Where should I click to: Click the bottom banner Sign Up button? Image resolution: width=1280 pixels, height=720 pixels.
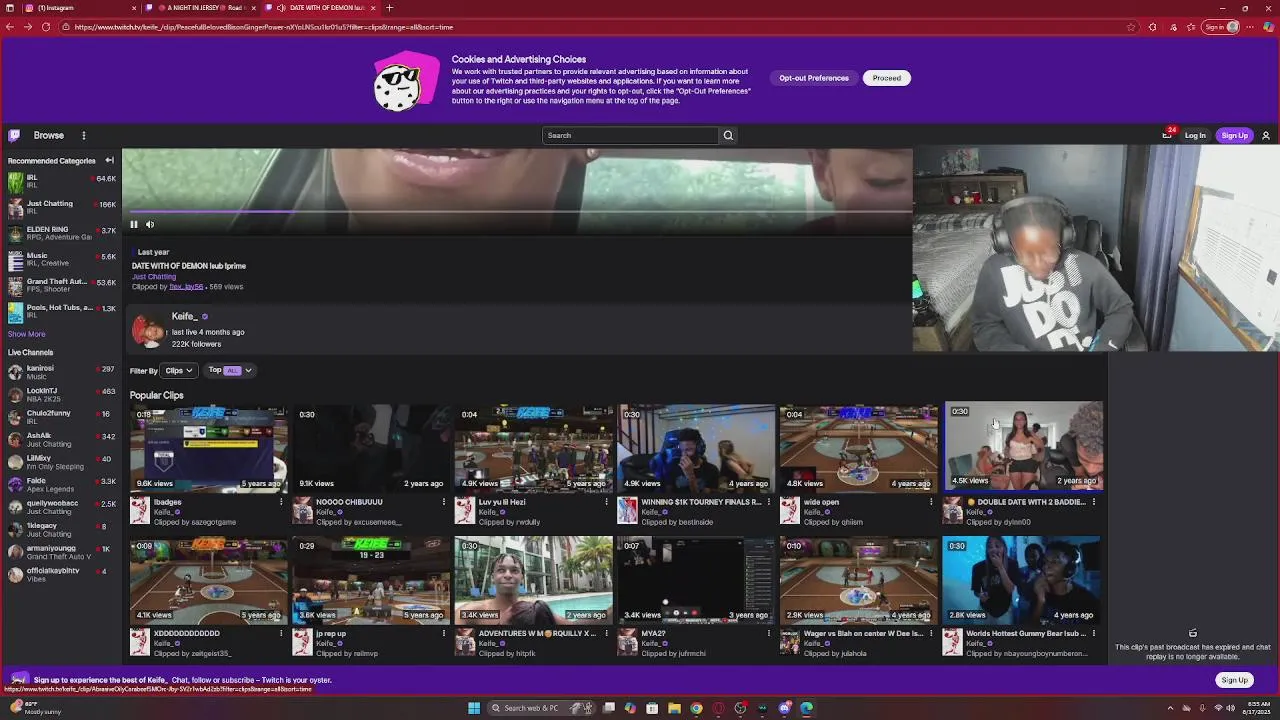(x=1234, y=680)
